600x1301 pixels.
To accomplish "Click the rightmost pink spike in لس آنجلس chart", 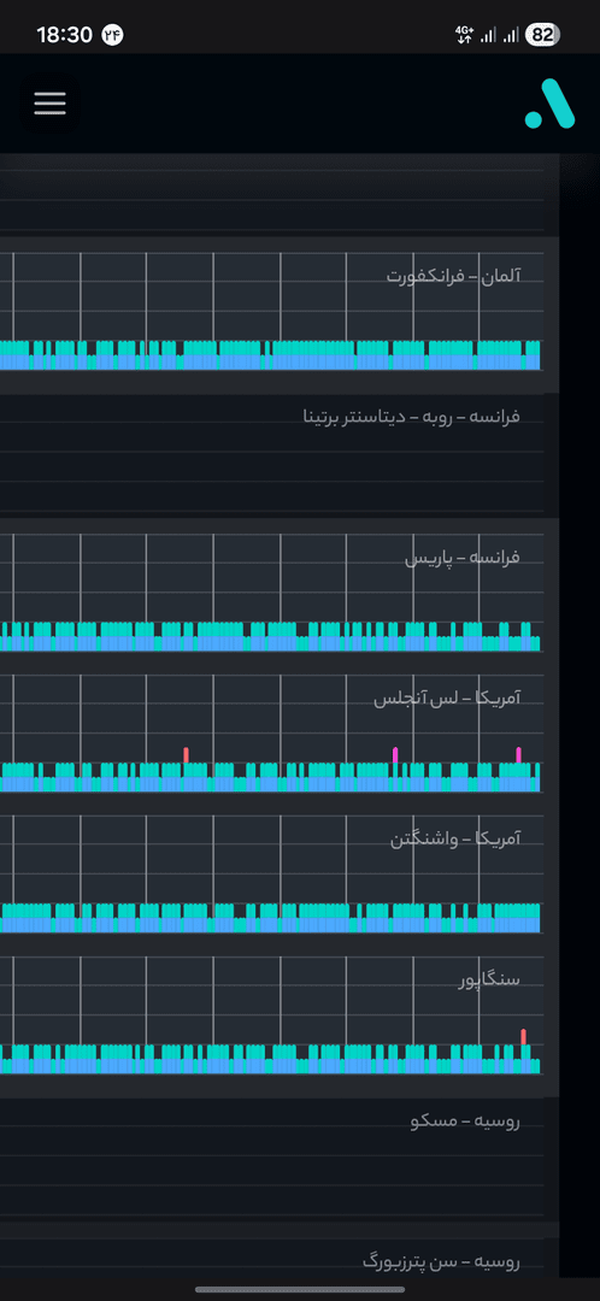I will (518, 755).
